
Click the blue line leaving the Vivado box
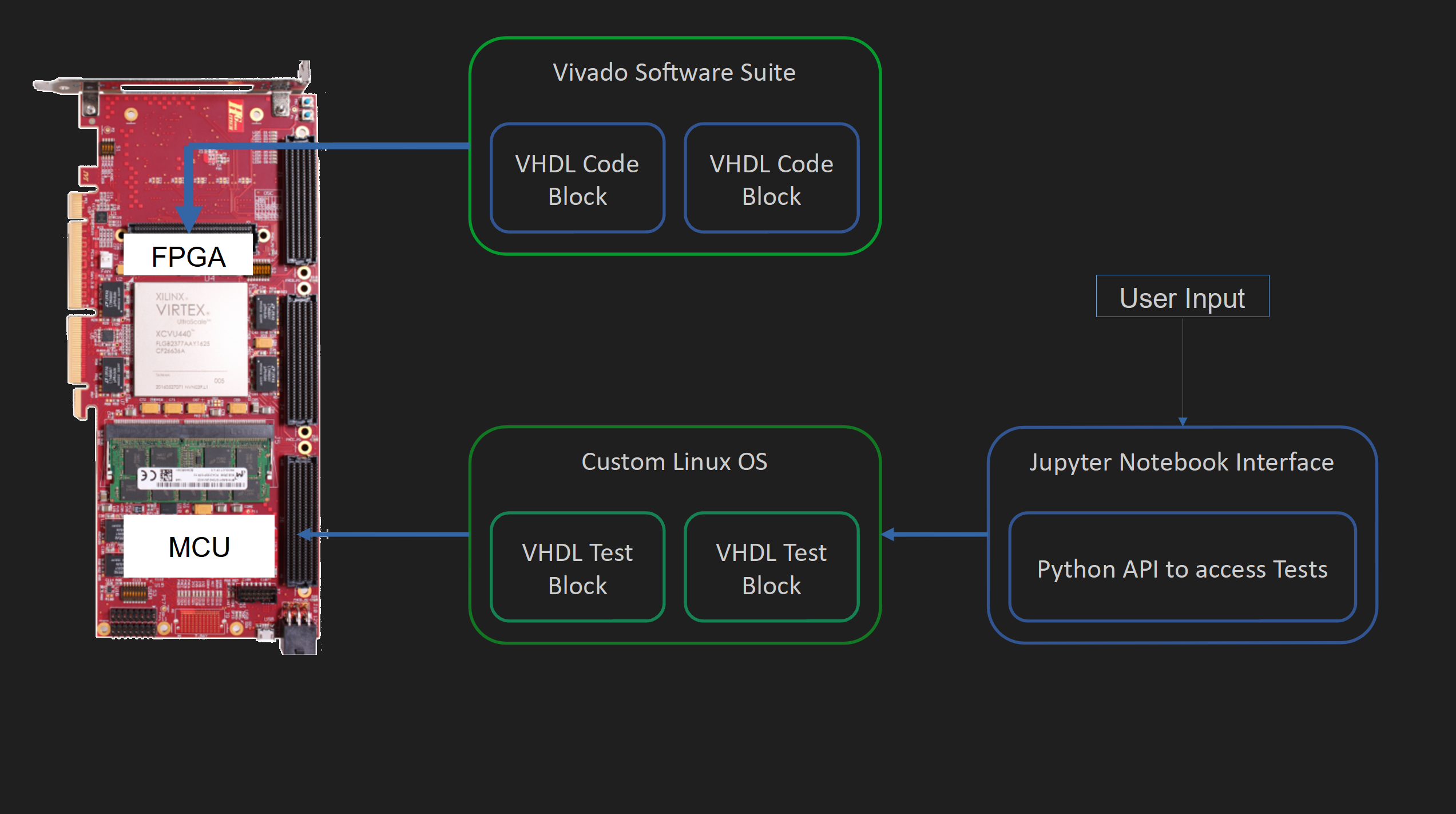coord(400,146)
